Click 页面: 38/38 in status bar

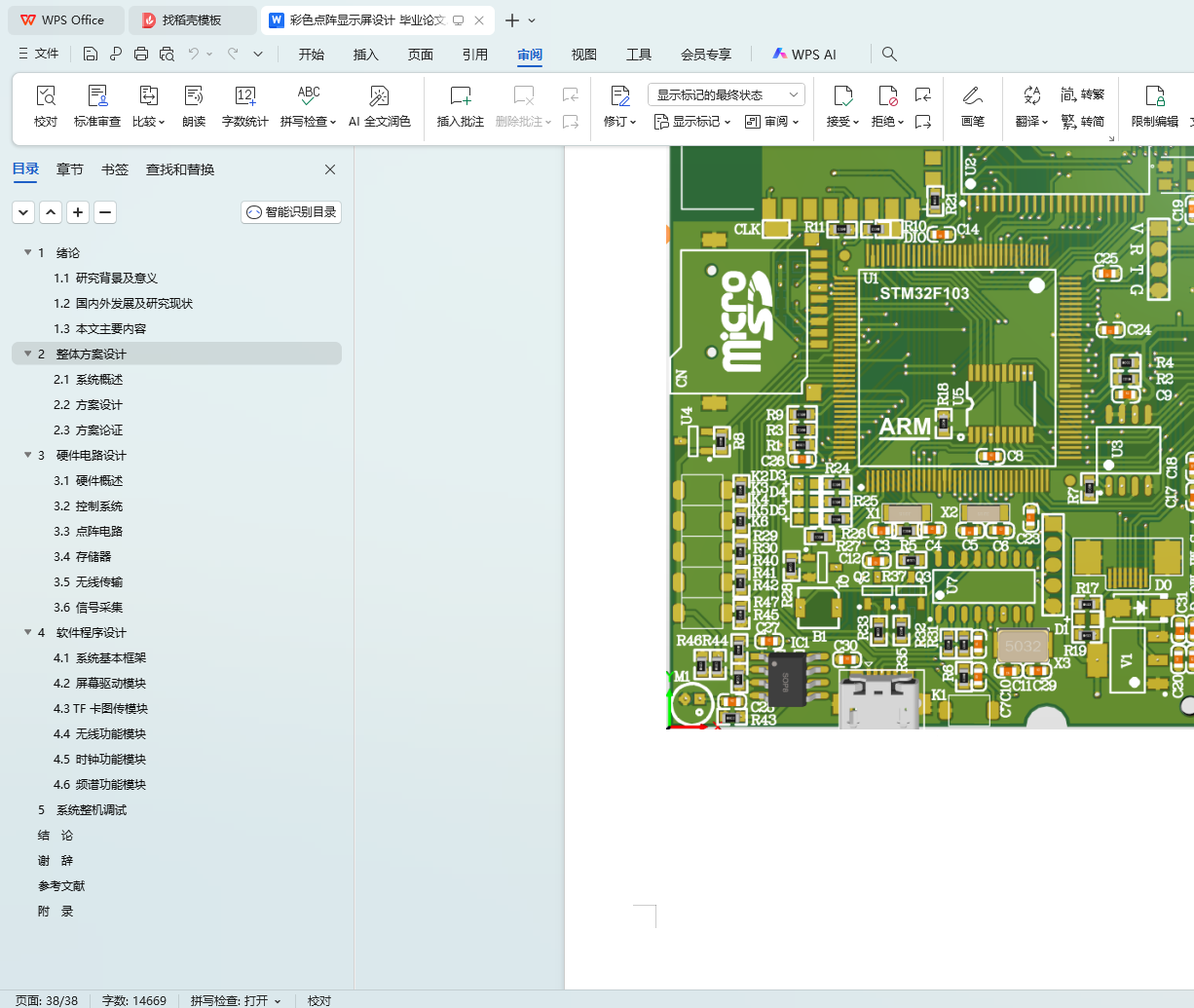pos(47,1000)
